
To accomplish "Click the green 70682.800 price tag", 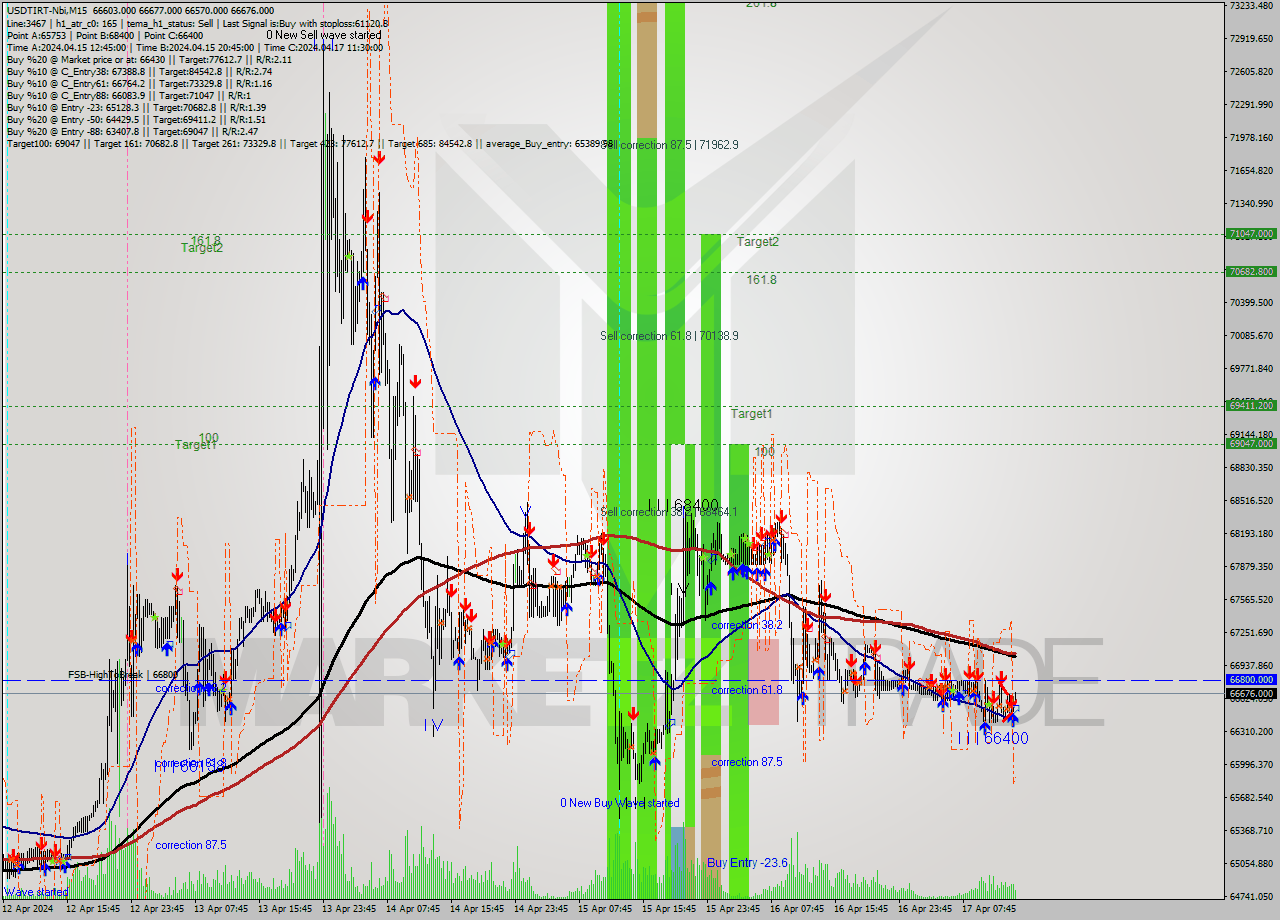I will tap(1251, 271).
